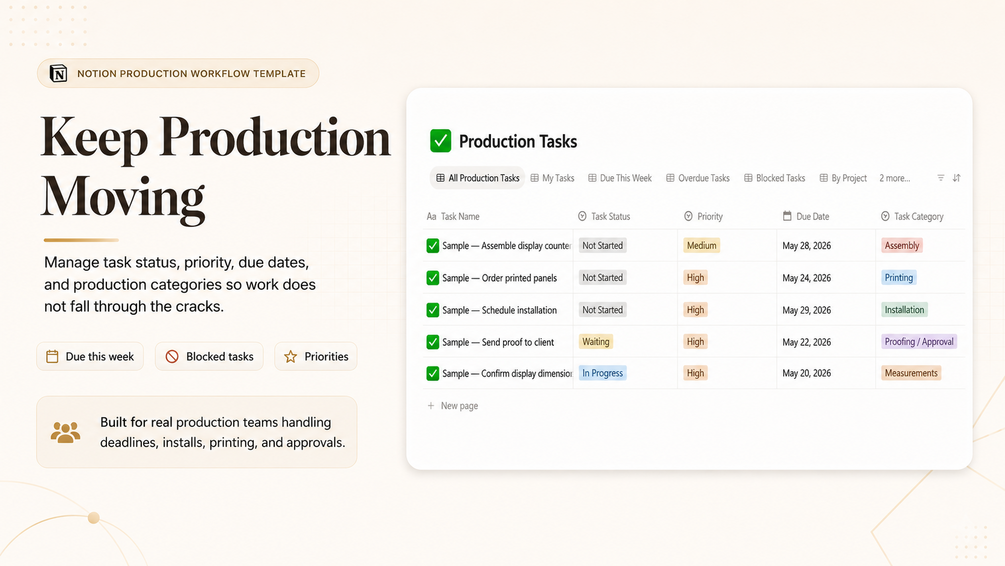Toggle checkbox for Send proof to client task
The image size is (1005, 566).
point(433,342)
